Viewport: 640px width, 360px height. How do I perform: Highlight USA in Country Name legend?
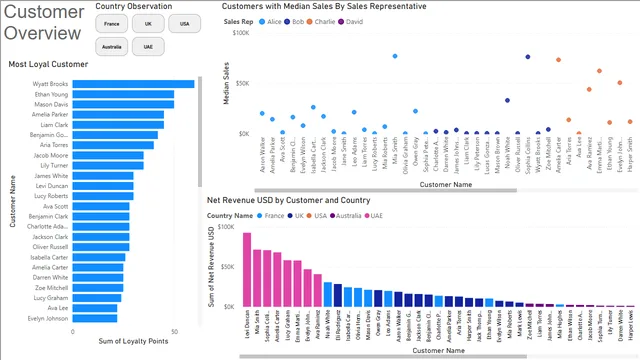[309, 216]
